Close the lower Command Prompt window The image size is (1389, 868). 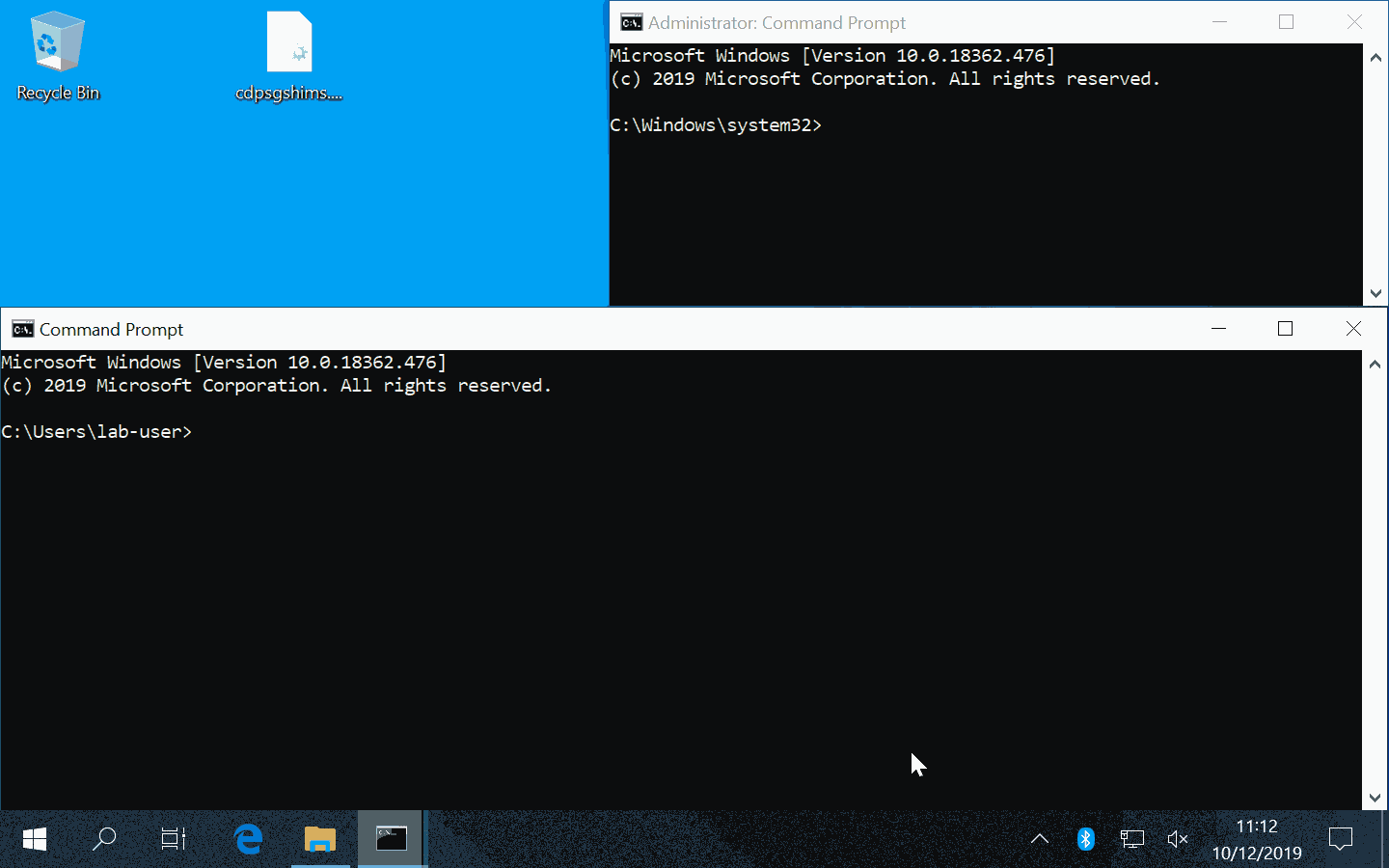1353,329
